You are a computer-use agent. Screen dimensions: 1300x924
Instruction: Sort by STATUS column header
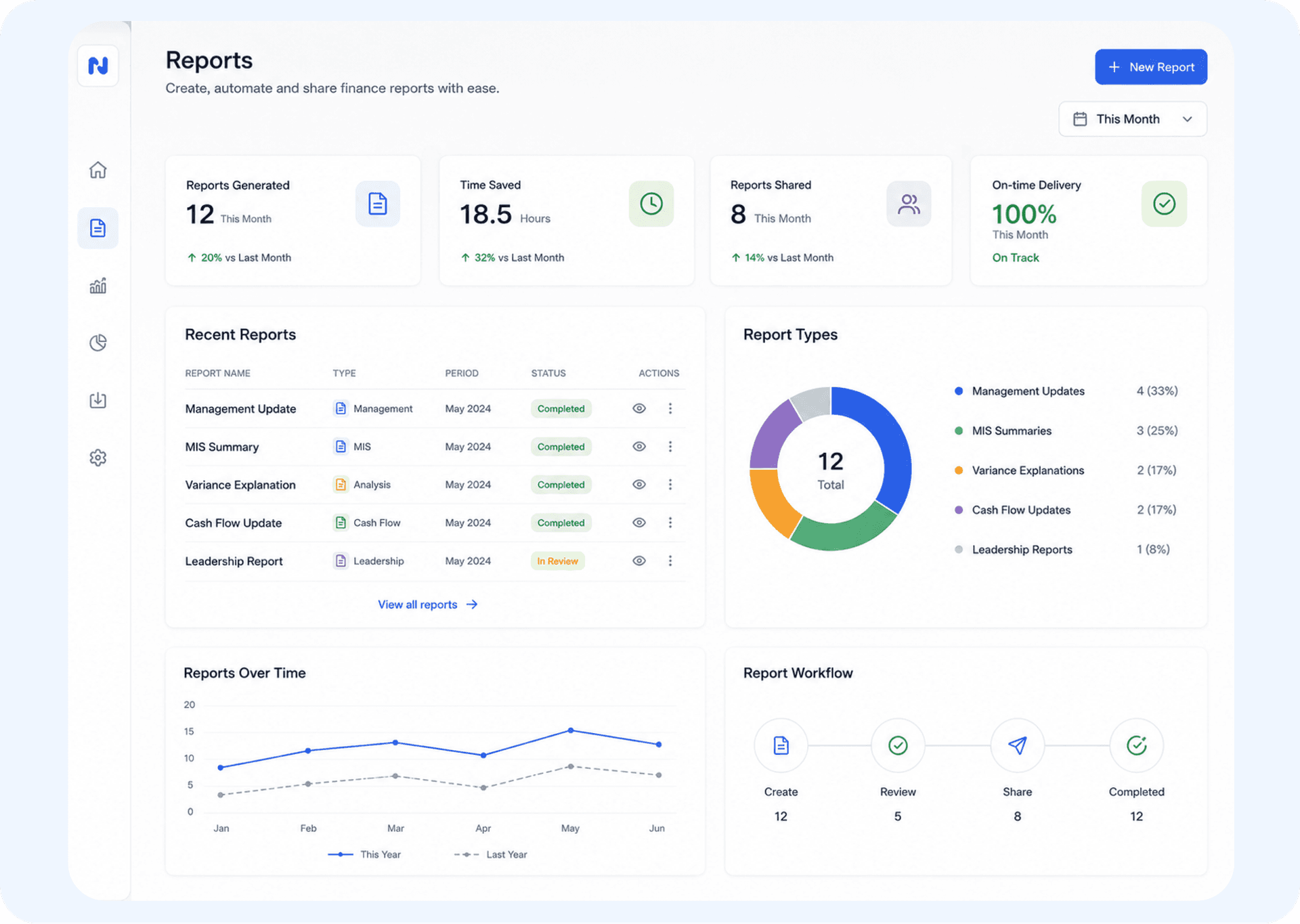pos(548,374)
